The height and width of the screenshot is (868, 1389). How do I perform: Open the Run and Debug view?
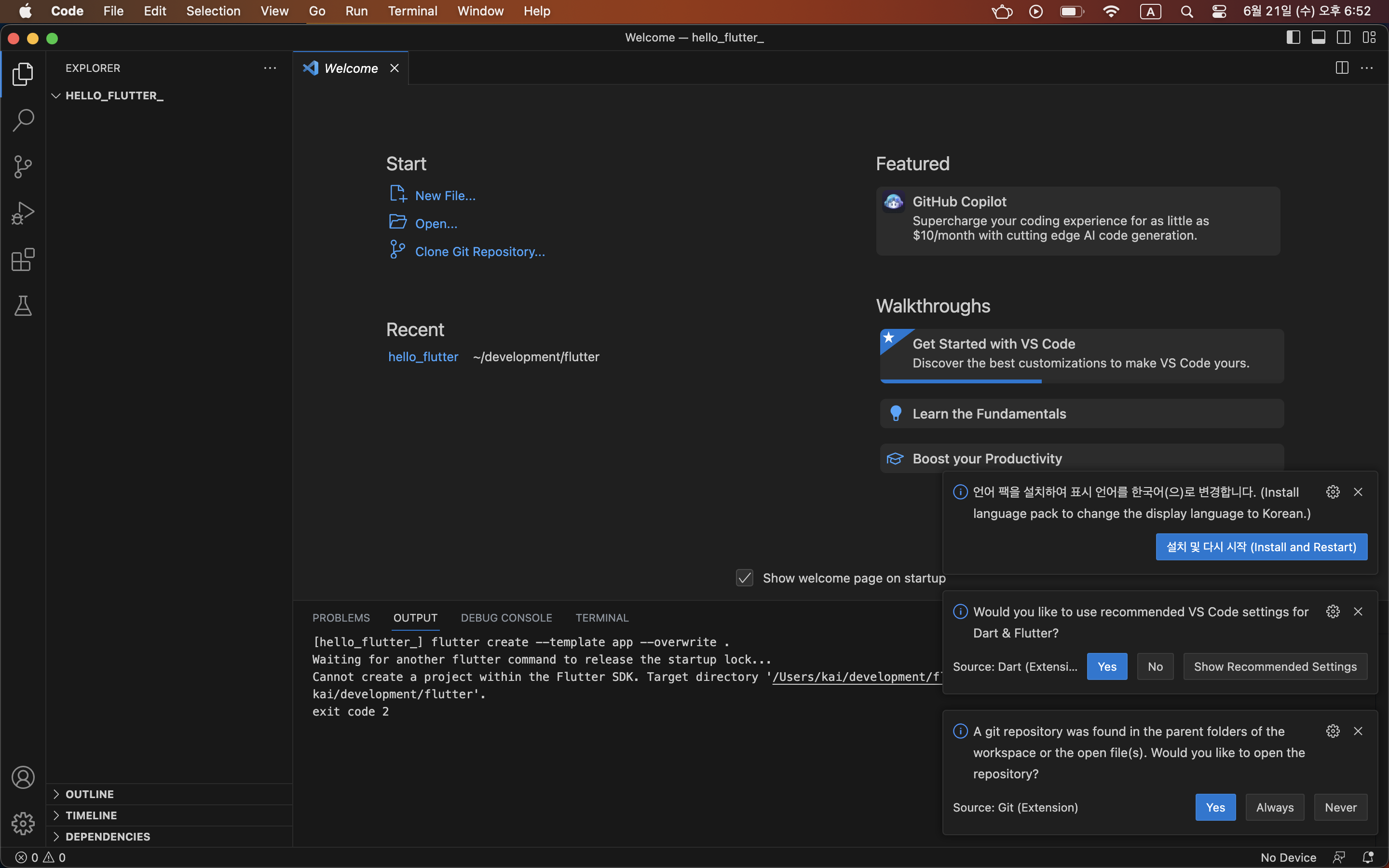click(23, 214)
